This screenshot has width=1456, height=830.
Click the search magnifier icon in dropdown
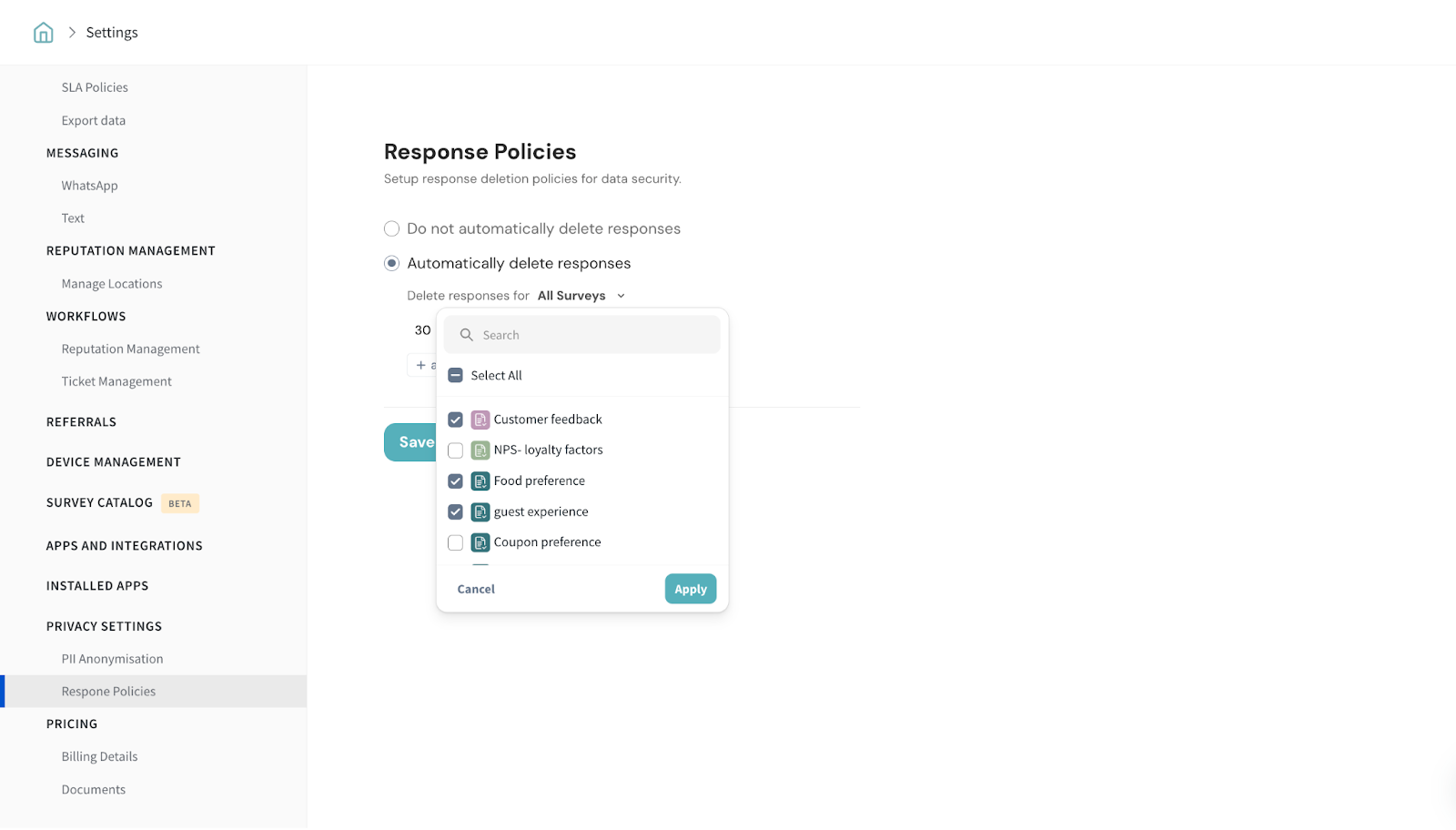pyautogui.click(x=467, y=335)
